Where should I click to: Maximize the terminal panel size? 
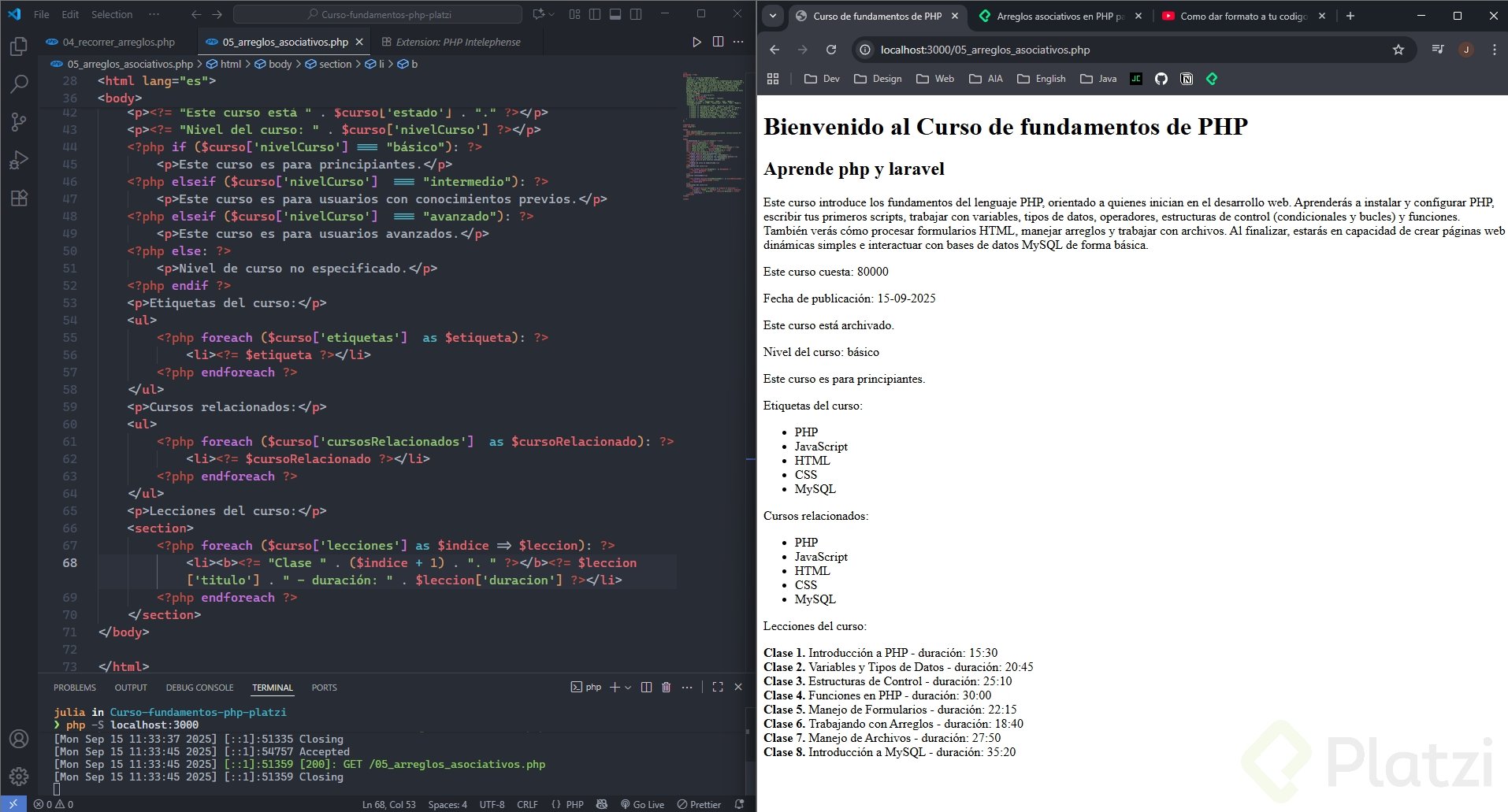point(717,688)
